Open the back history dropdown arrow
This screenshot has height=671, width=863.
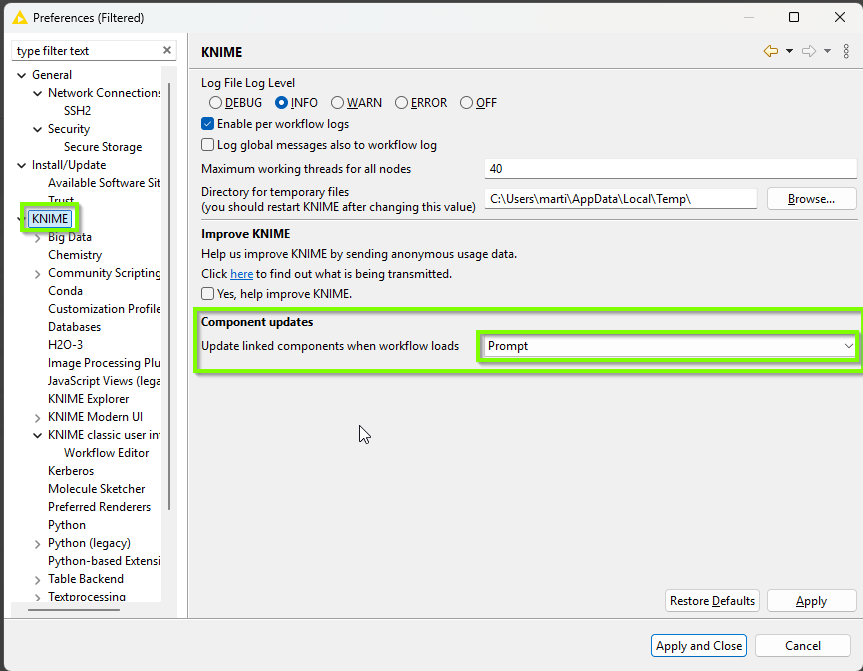coord(789,51)
